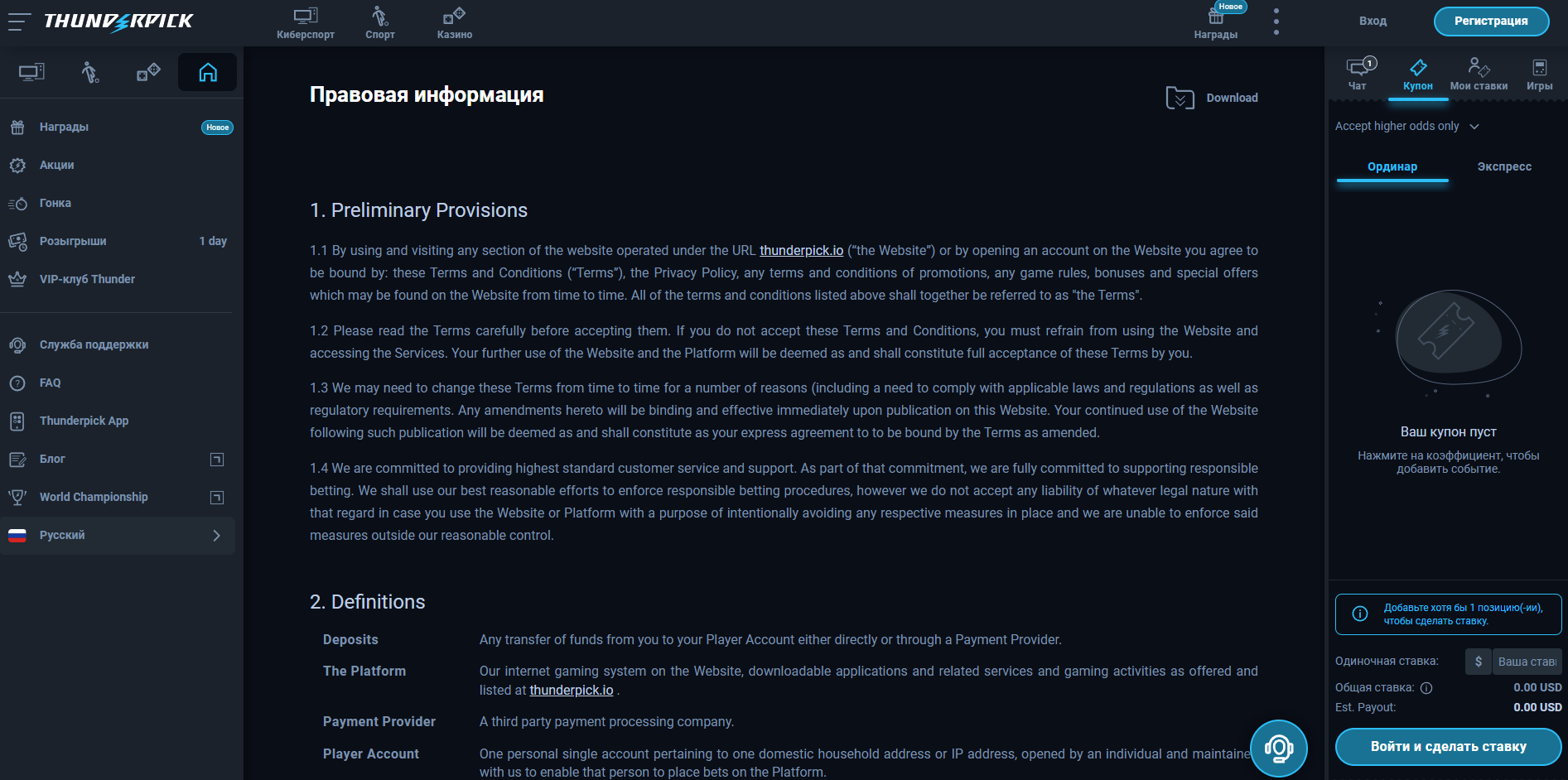Click the Download legal document icon
This screenshot has width=1568, height=780.
point(1180,98)
